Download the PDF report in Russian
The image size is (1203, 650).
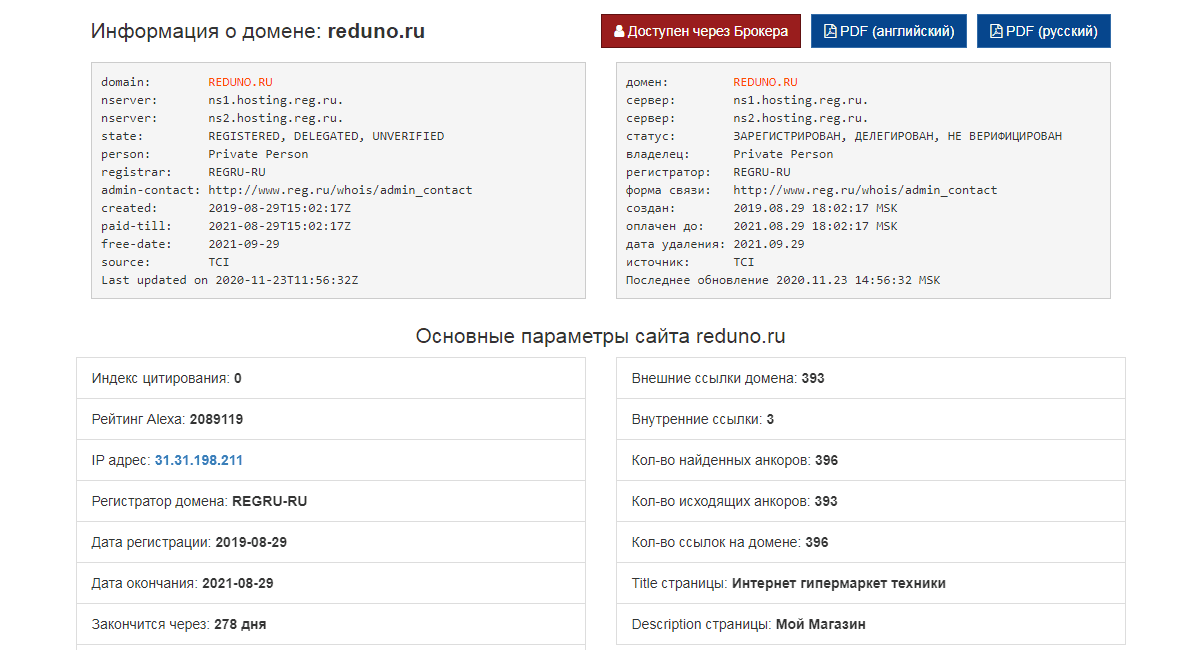[x=1043, y=31]
